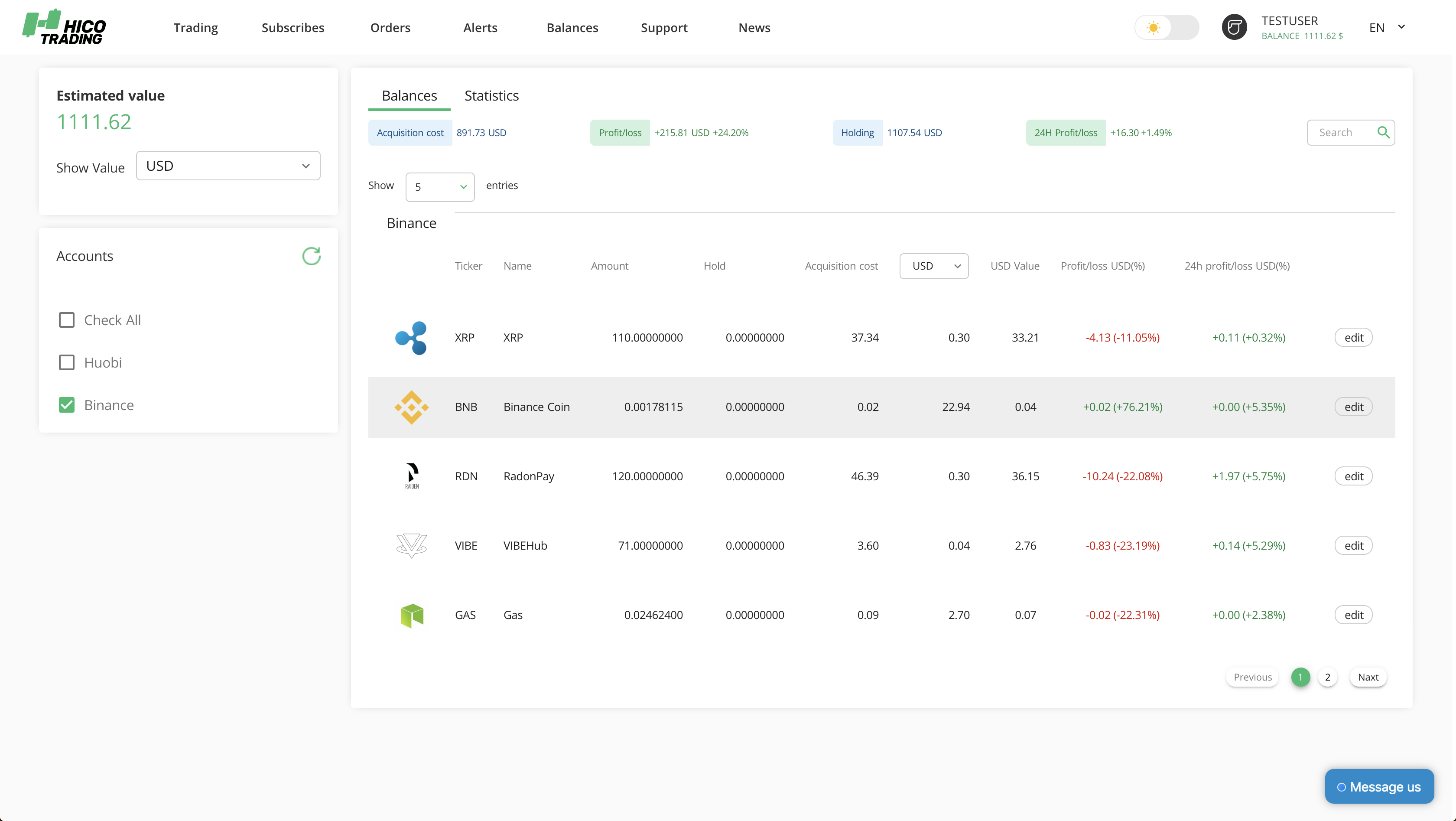The height and width of the screenshot is (821, 1456).
Task: Switch to the Statistics tab
Action: [491, 95]
